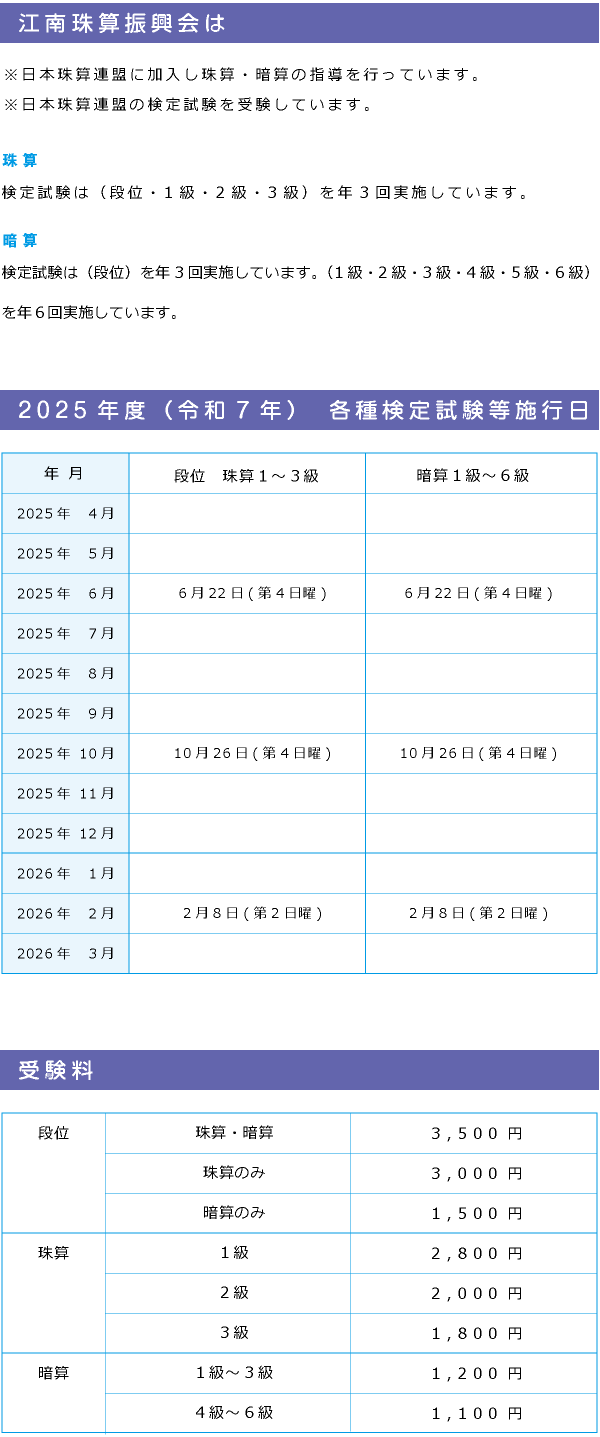
Task: Click the 年3回実施 sentence under 珠算
Action: click(x=267, y=192)
